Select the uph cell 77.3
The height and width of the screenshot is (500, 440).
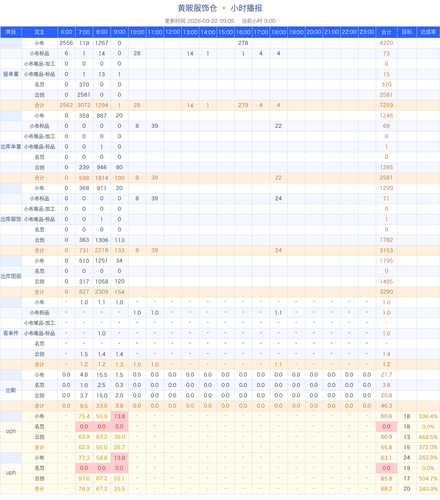point(84,458)
